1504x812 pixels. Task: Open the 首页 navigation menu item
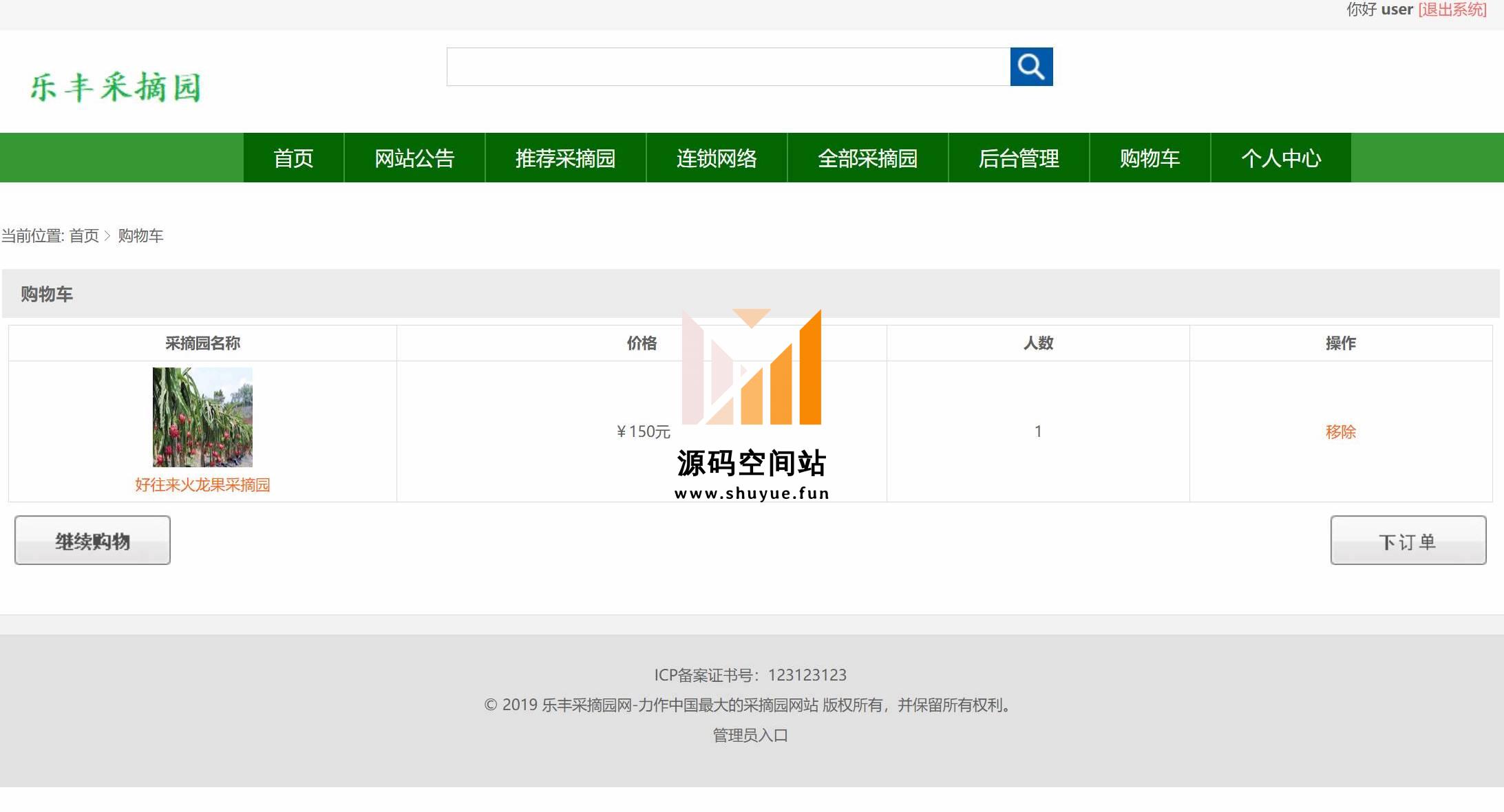[294, 158]
